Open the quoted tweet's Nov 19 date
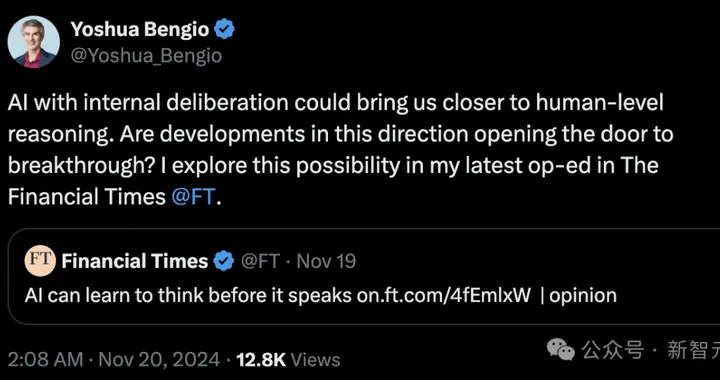The width and height of the screenshot is (720, 380). tap(326, 261)
